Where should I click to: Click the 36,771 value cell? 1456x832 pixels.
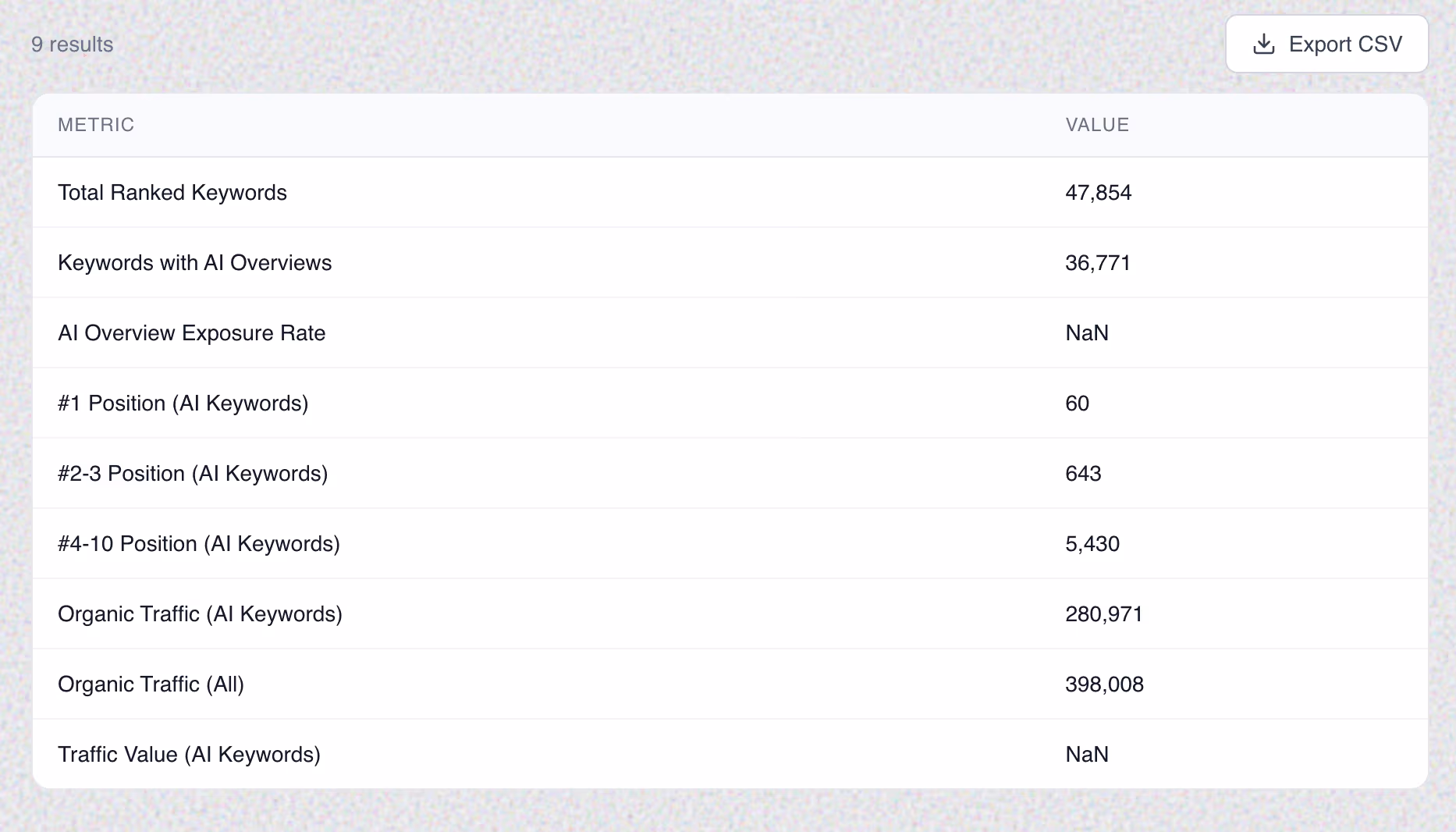coord(1098,263)
